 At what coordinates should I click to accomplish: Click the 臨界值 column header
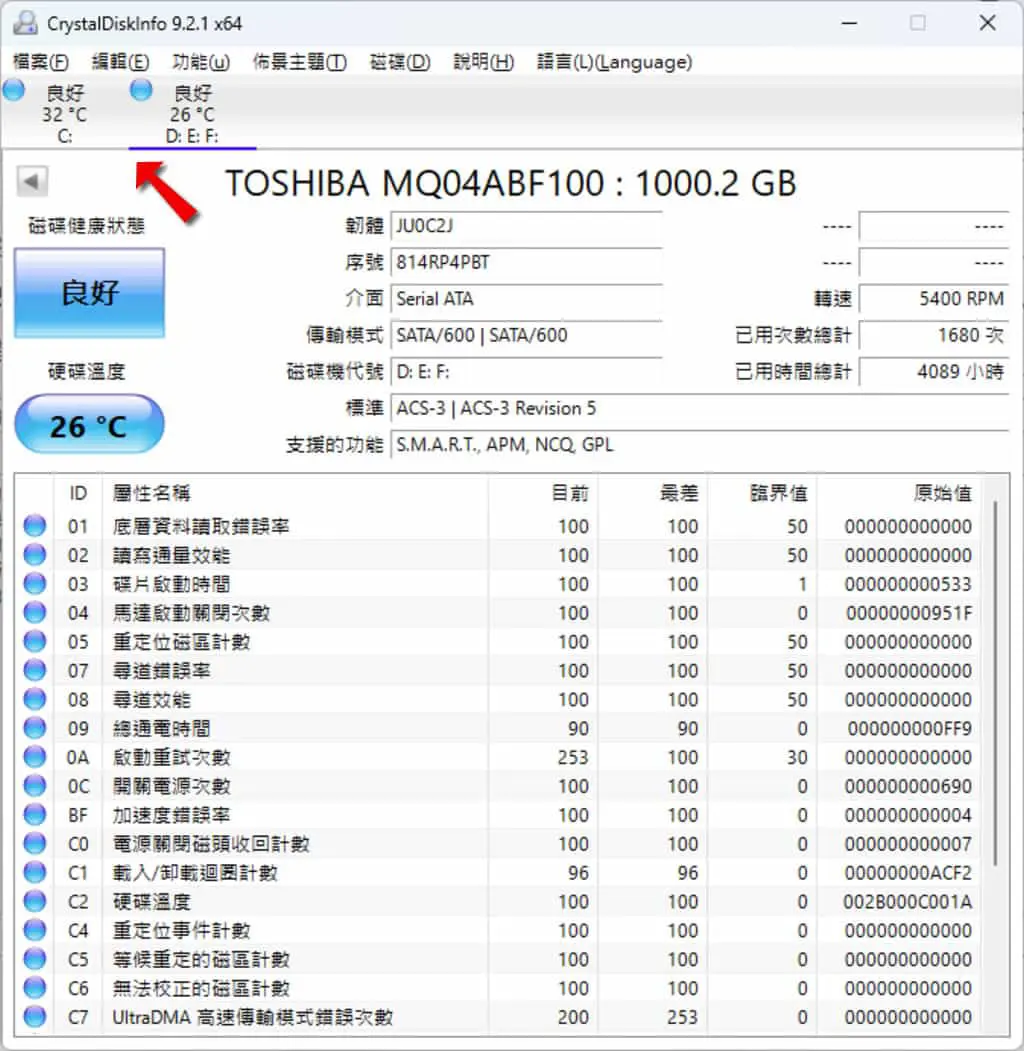[x=761, y=493]
